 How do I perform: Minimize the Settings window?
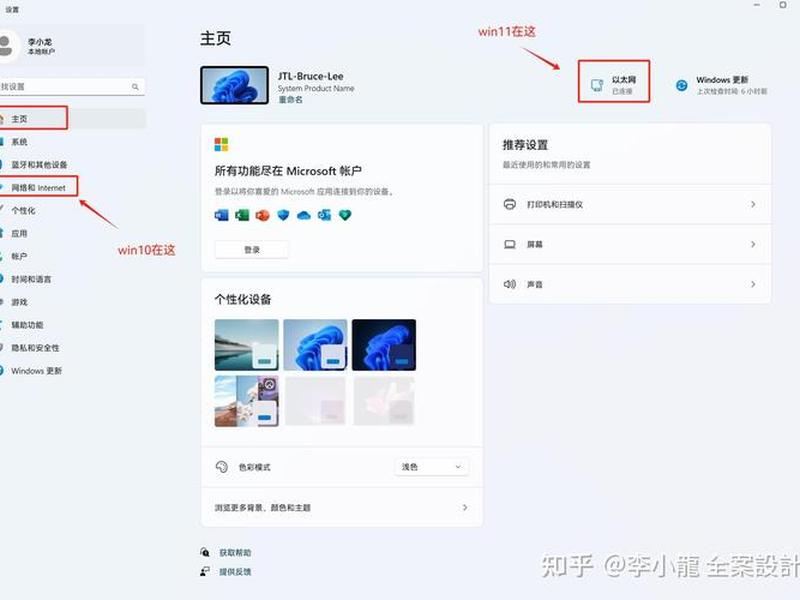pos(757,5)
